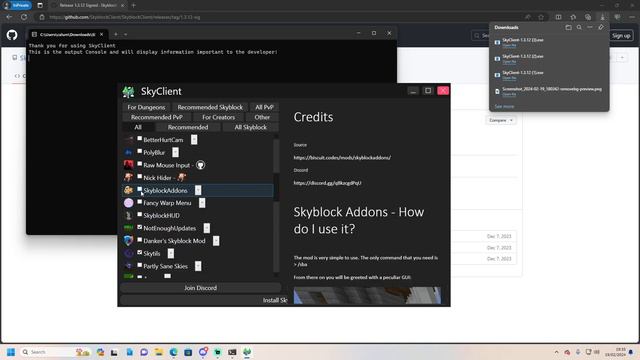Open more options in the Downloads panel
Viewport: 640px width, 360px height.
(590, 27)
